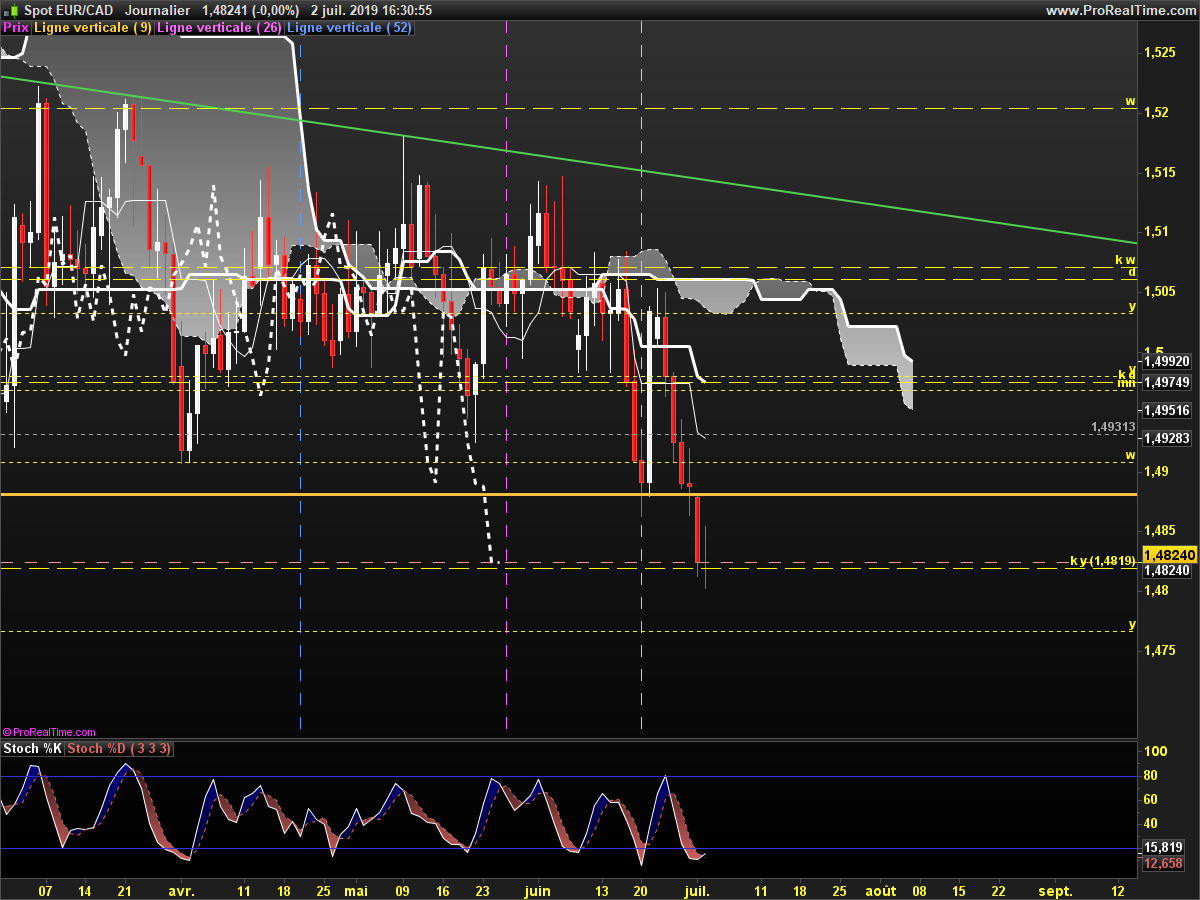Click the 23 date axis label
The image size is (1200, 900).
point(483,890)
